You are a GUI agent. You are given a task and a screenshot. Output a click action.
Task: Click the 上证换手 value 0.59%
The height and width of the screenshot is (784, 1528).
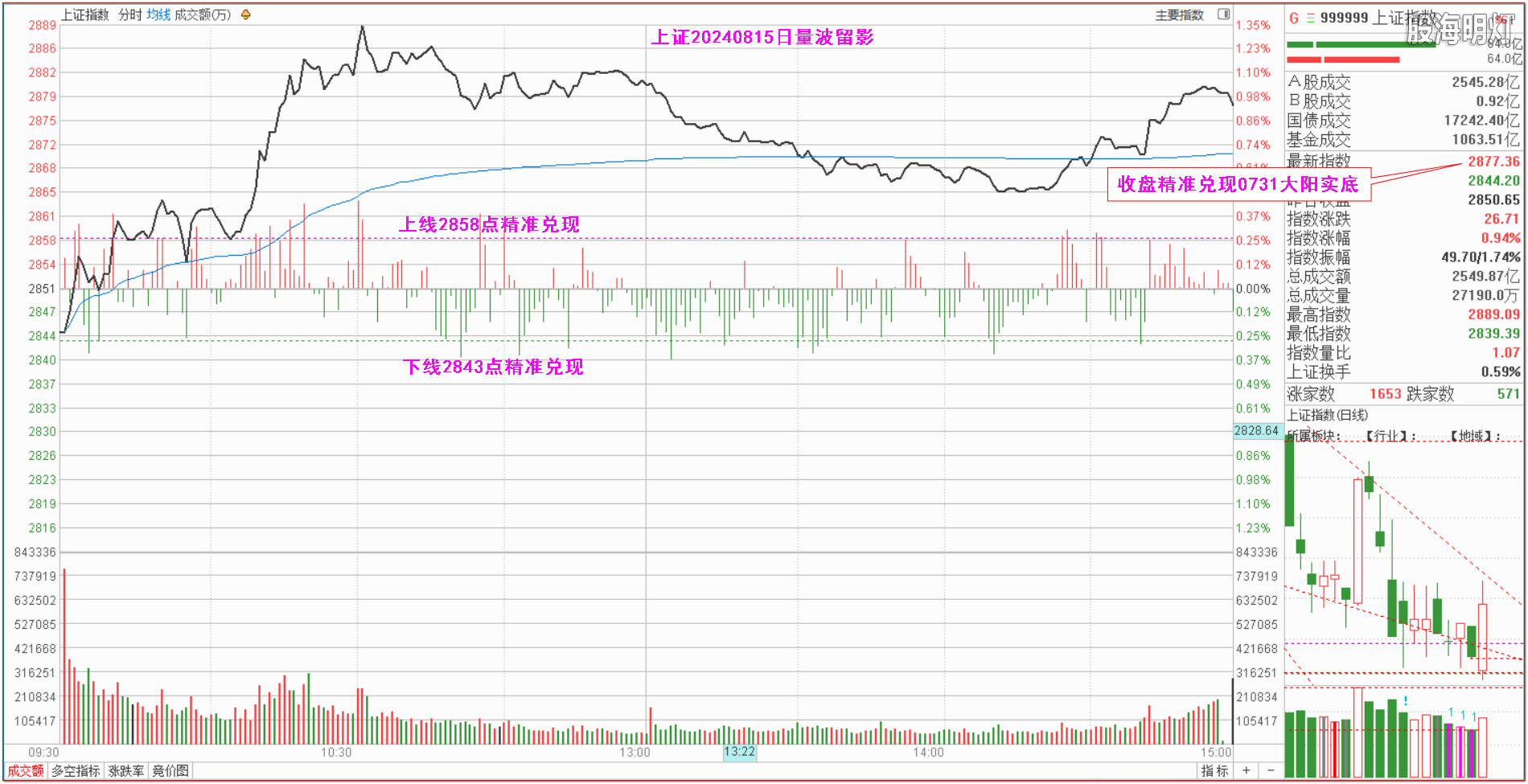1501,372
